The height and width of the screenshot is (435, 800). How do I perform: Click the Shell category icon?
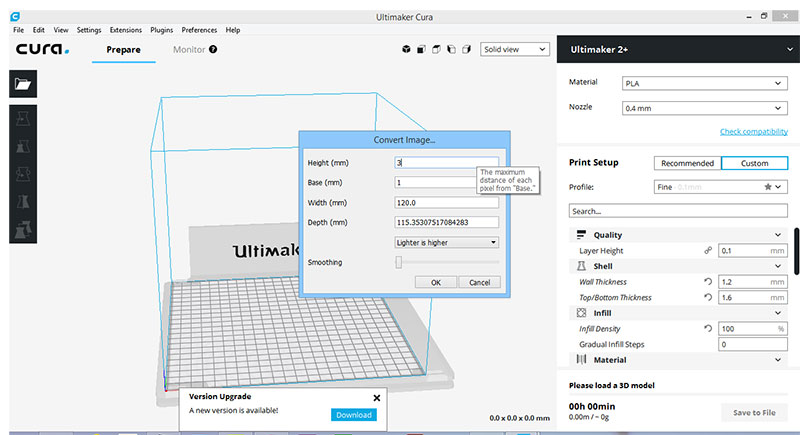pyautogui.click(x=581, y=266)
